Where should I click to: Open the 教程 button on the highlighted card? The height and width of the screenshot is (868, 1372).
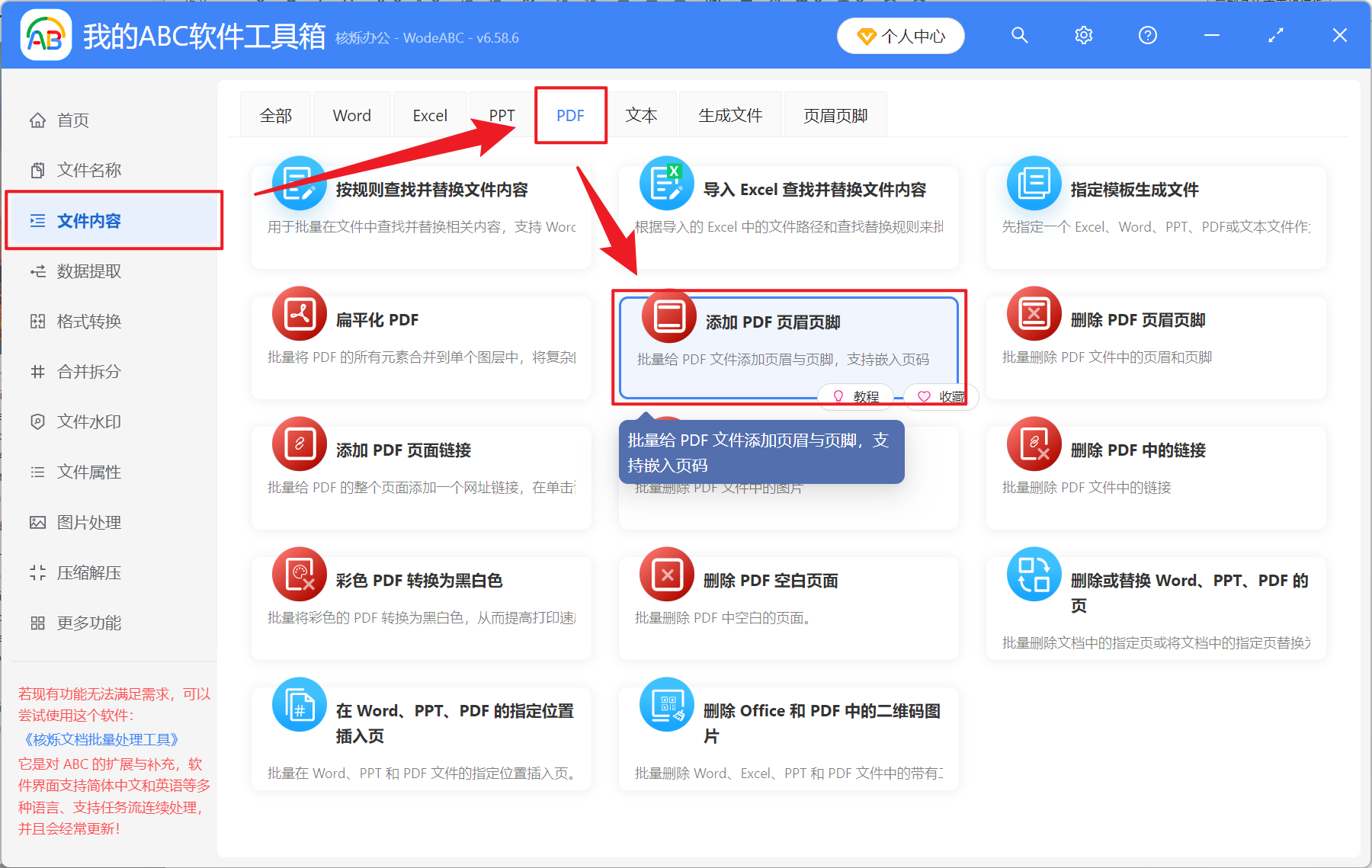click(x=855, y=396)
